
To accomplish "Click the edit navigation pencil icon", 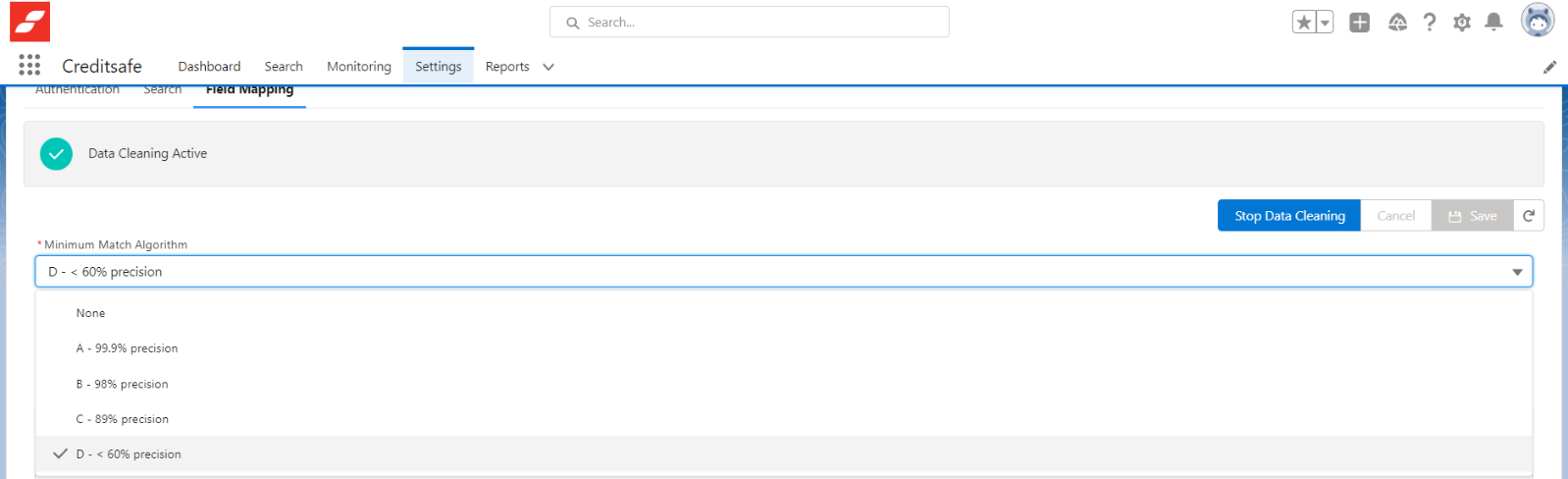I will [x=1549, y=67].
